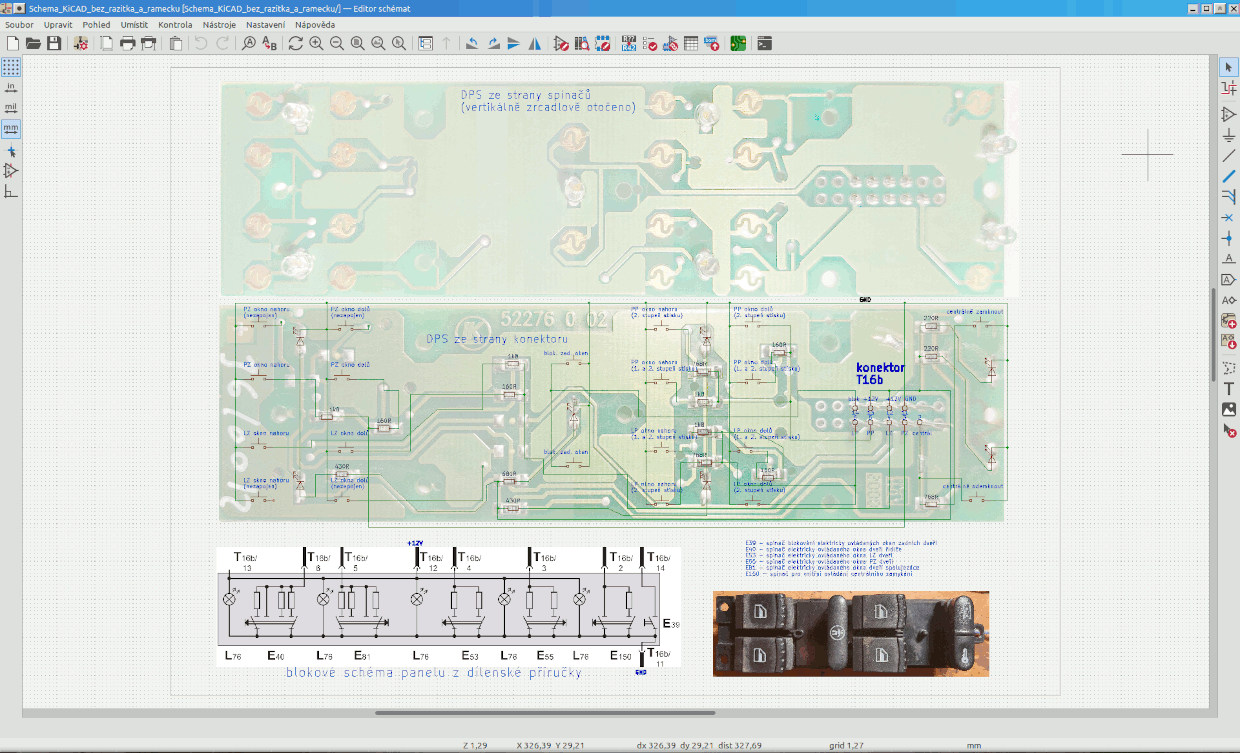Screen dimensions: 1240x753
Task: Mirror the selection horizontally
Action: pos(534,44)
